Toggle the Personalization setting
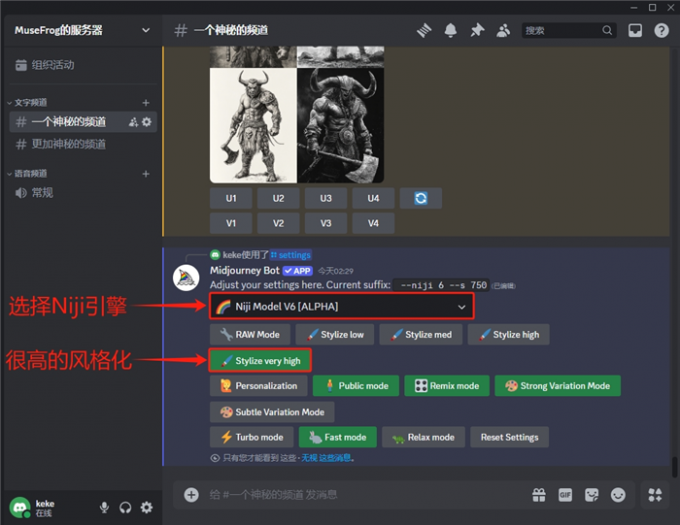680x525 pixels. (x=258, y=386)
